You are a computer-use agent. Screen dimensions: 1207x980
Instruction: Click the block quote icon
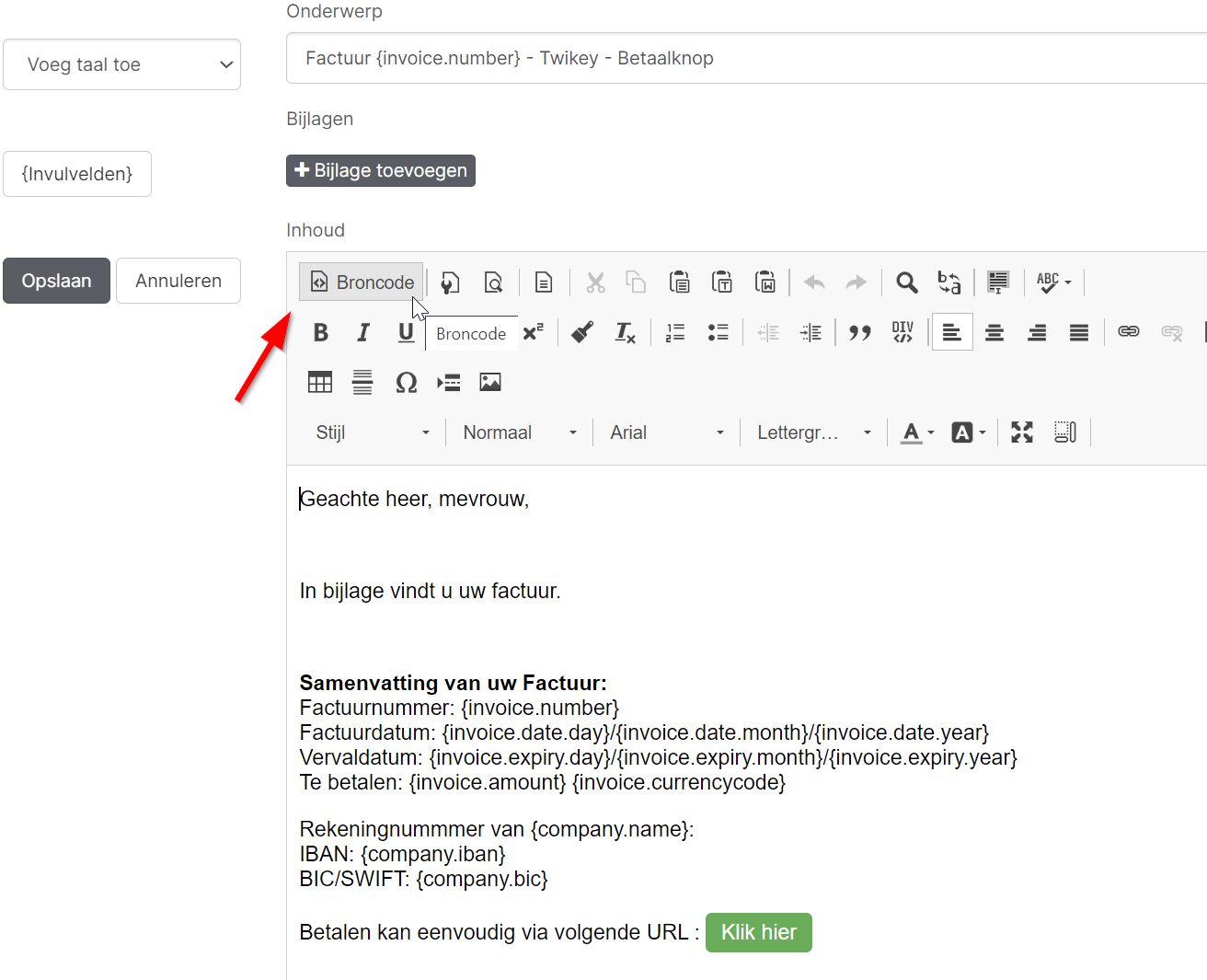coord(860,333)
